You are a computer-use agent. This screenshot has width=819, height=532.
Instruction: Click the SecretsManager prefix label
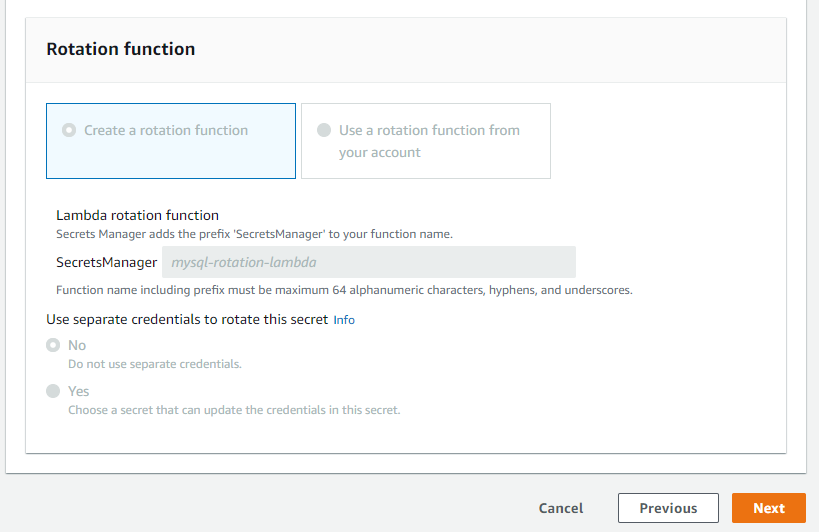[x=106, y=262]
